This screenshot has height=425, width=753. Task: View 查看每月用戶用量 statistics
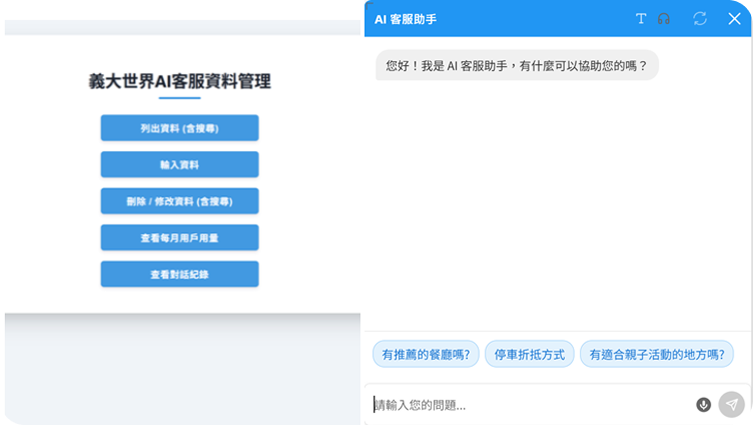coord(179,238)
